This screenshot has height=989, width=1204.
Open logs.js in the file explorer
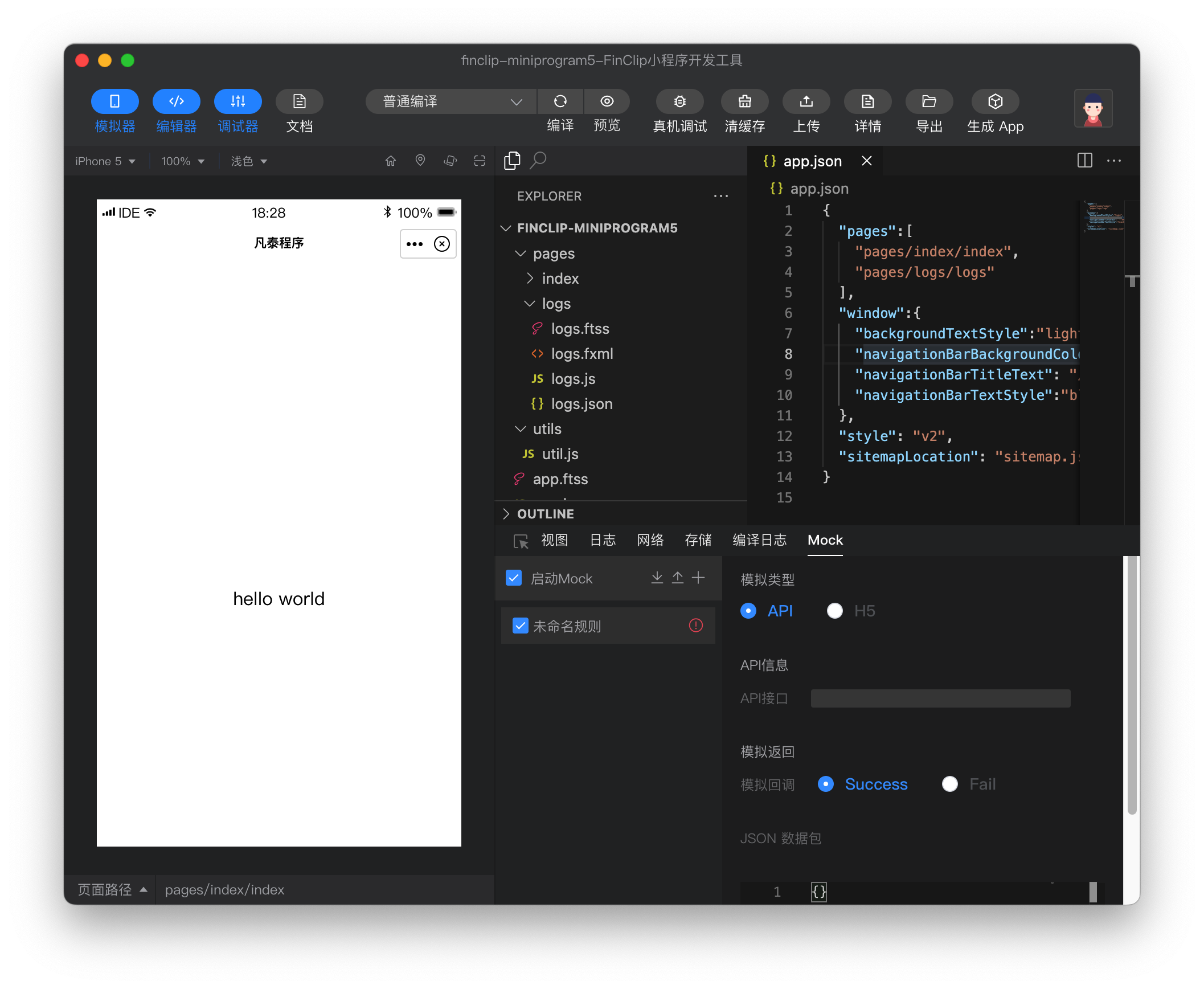pyautogui.click(x=573, y=379)
